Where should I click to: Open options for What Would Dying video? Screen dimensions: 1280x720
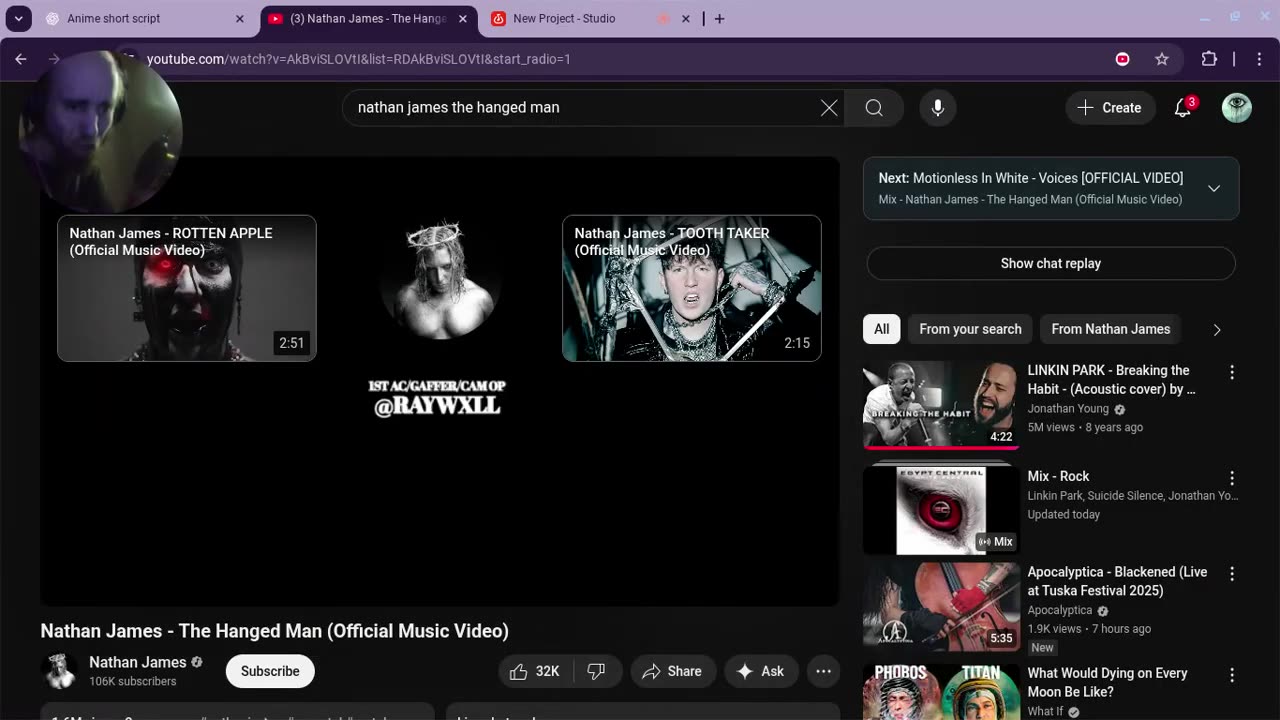click(x=1232, y=675)
